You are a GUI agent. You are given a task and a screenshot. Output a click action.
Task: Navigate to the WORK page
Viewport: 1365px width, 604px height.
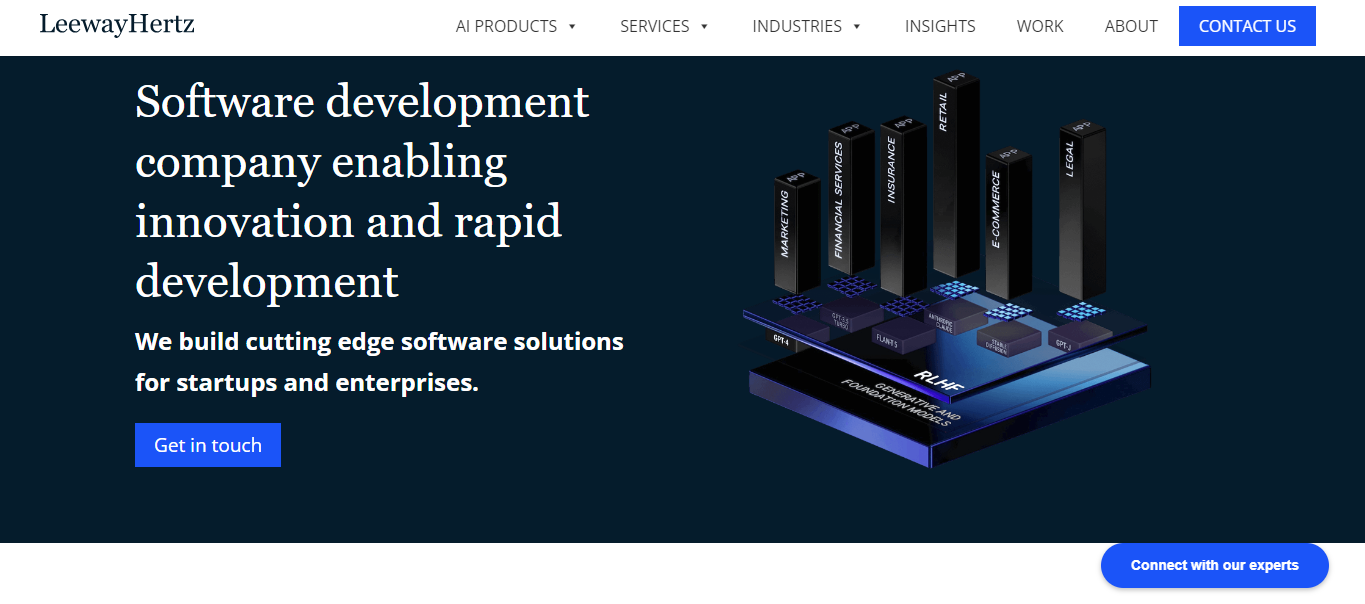1040,27
